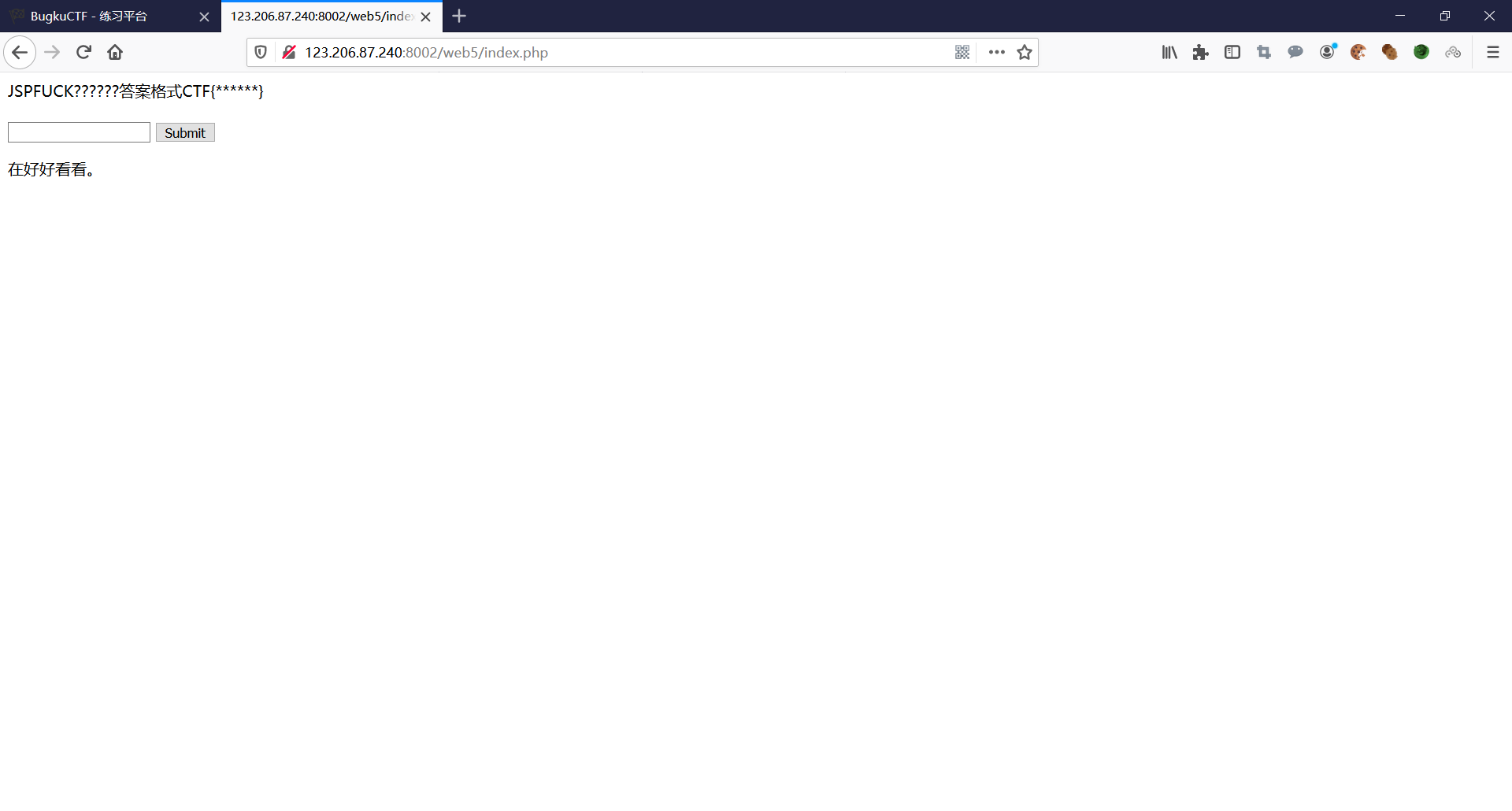Open the Library bookshelf icon
Screen dimensions: 1512x811
(1169, 53)
